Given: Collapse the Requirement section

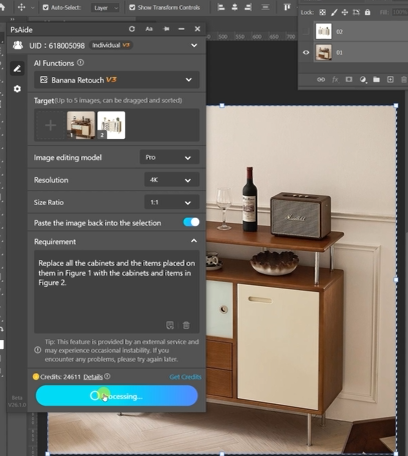Looking at the screenshot, I should click(194, 241).
